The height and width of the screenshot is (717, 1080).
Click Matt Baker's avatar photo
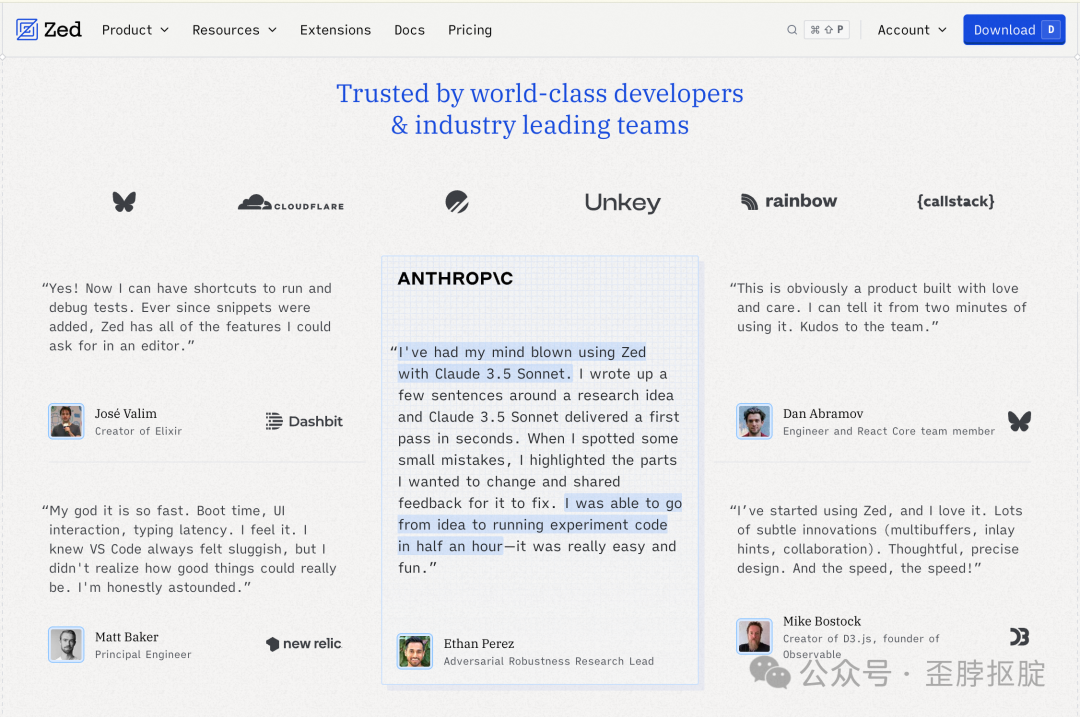[66, 644]
